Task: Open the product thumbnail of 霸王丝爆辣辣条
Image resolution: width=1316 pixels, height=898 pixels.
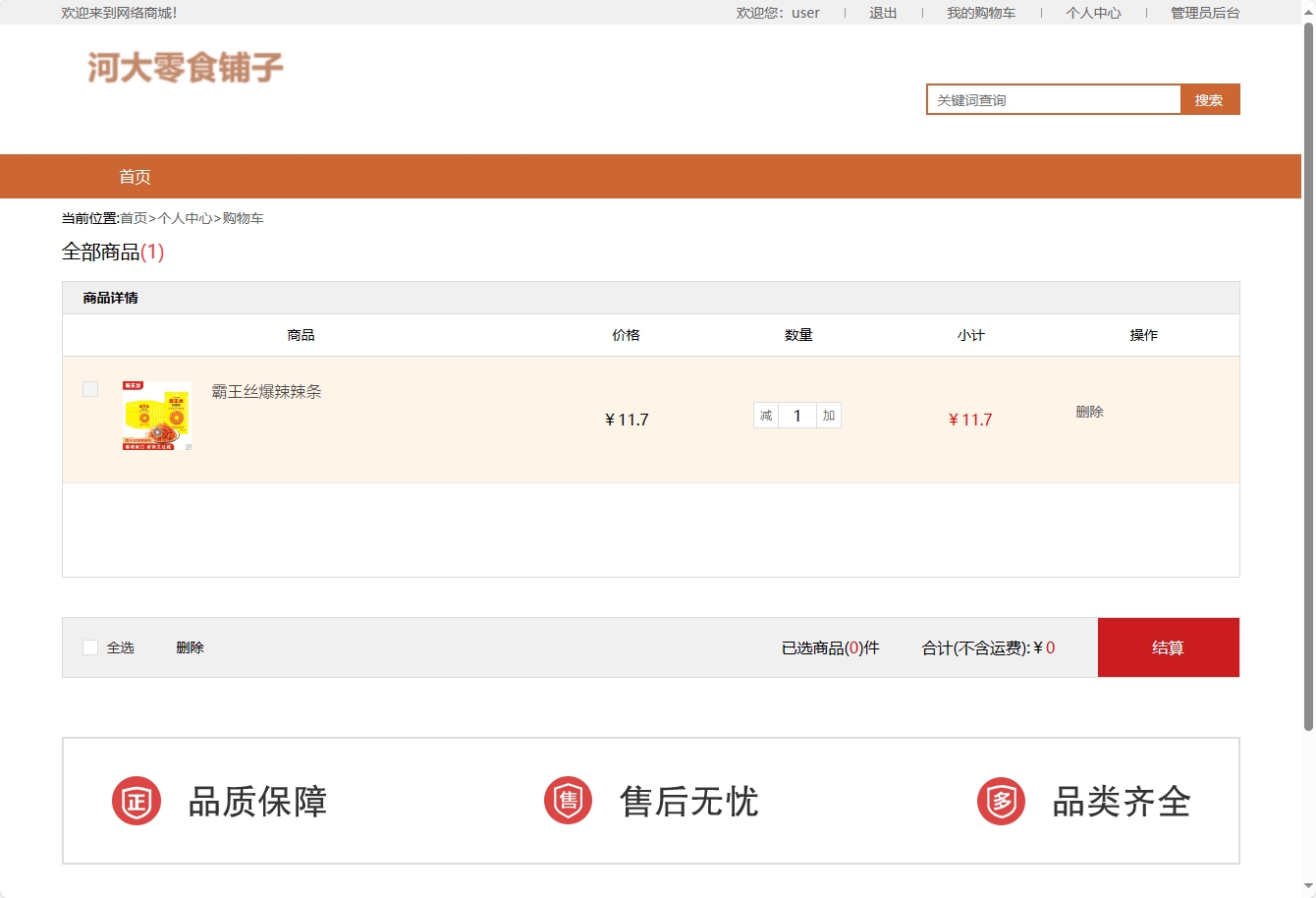Action: pos(155,417)
